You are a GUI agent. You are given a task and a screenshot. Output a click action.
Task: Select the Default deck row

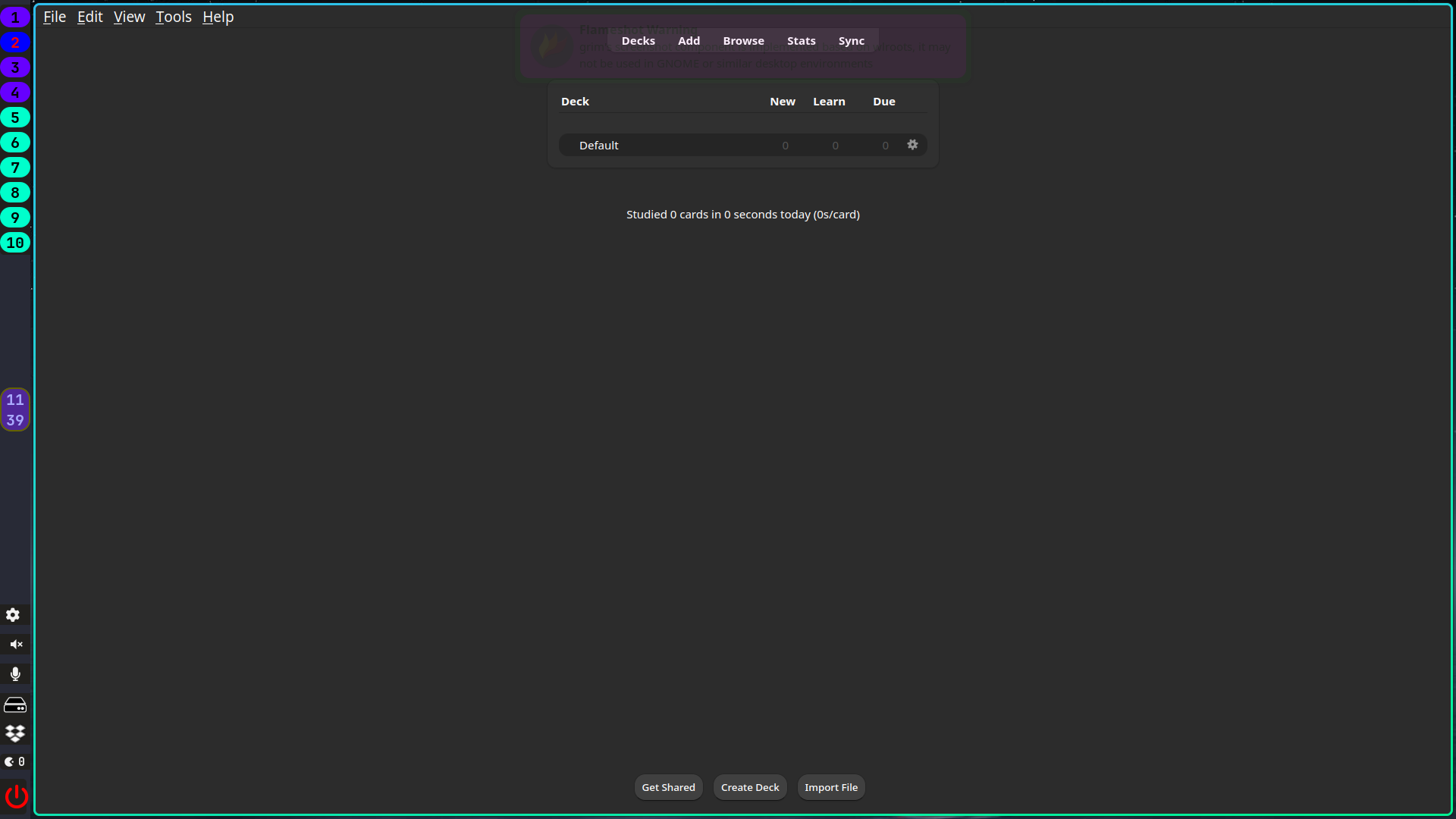pyautogui.click(x=599, y=146)
